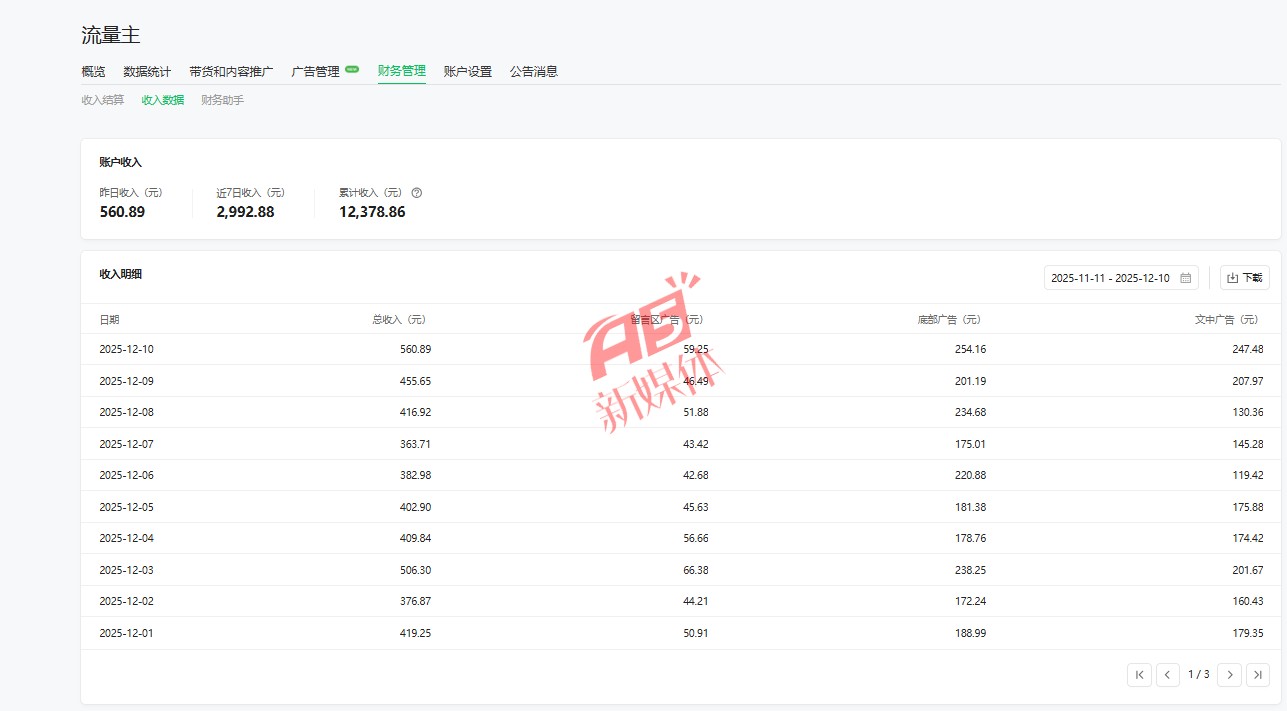Viewport: 1287px width, 711px height.
Task: Jump to last page of income table
Action: pyautogui.click(x=1258, y=675)
